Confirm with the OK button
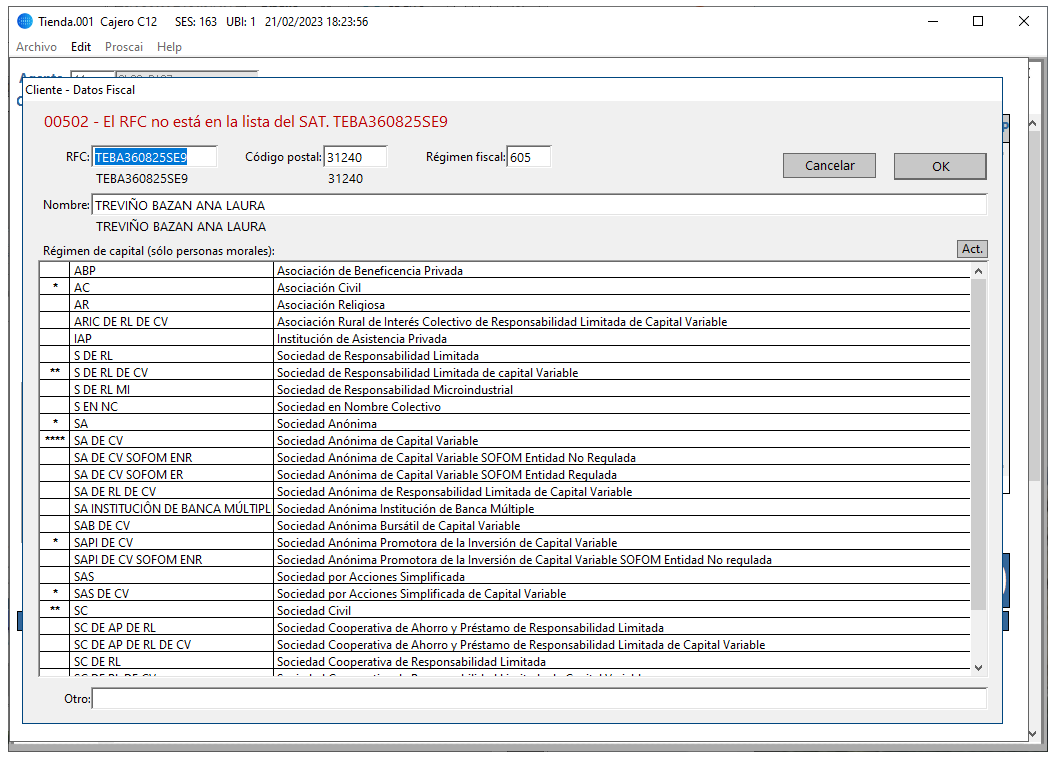Image resolution: width=1053 pixels, height=760 pixels. pos(940,167)
